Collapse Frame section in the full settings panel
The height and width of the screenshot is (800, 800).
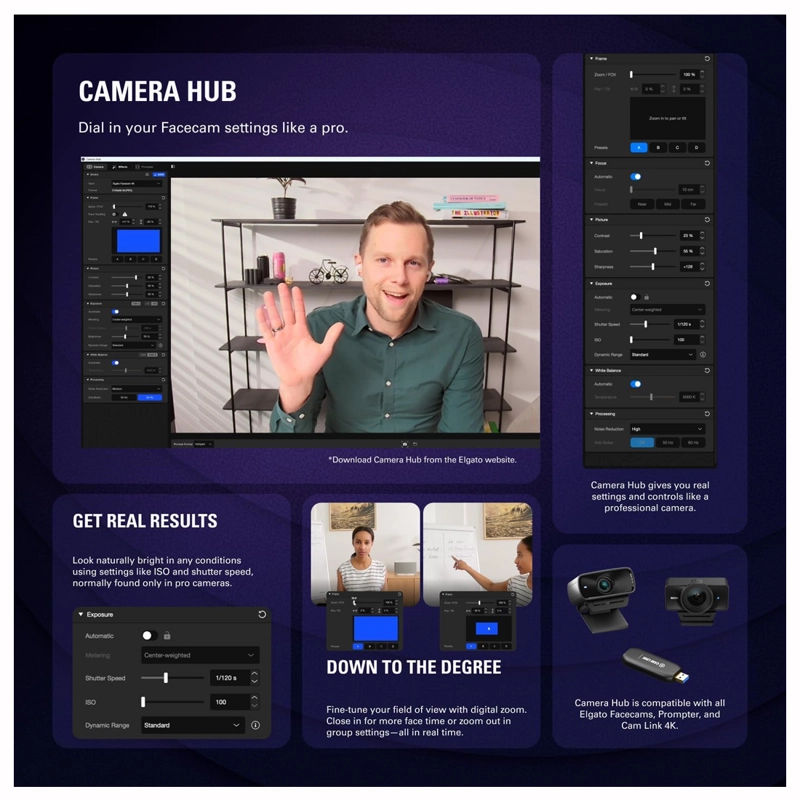(x=592, y=59)
